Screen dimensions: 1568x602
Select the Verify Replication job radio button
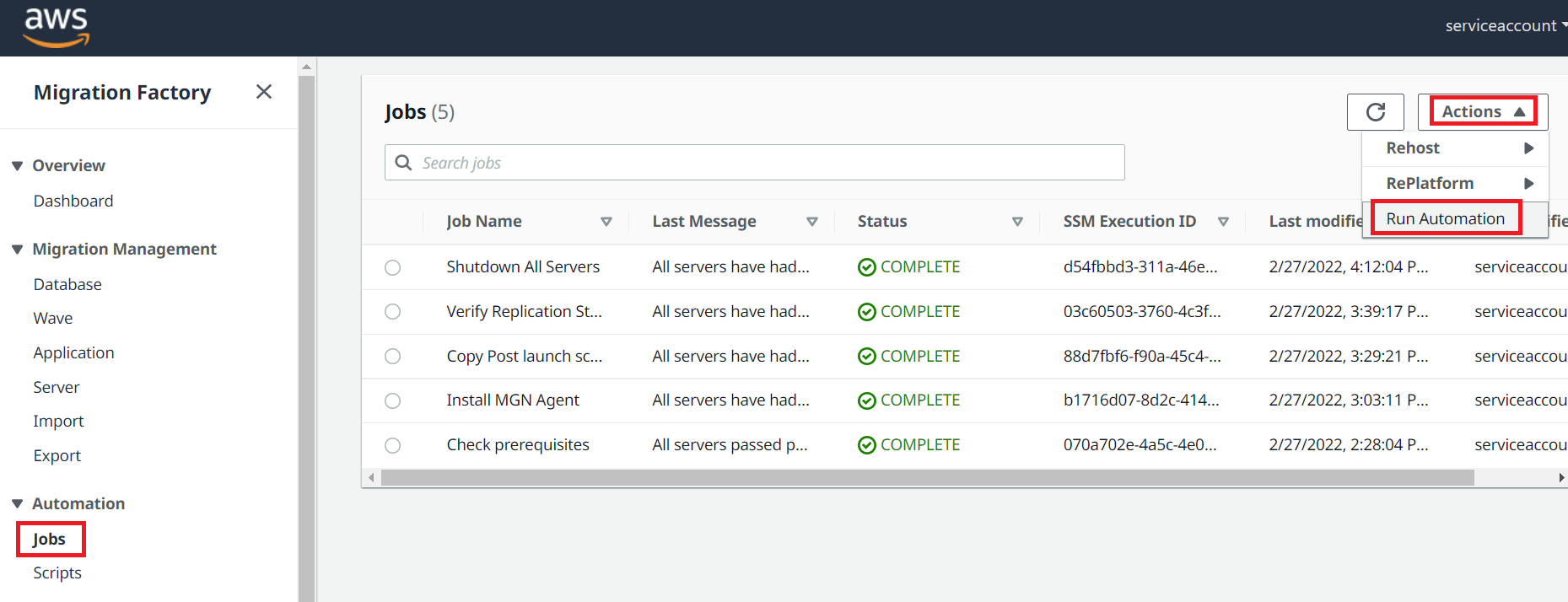coord(392,312)
